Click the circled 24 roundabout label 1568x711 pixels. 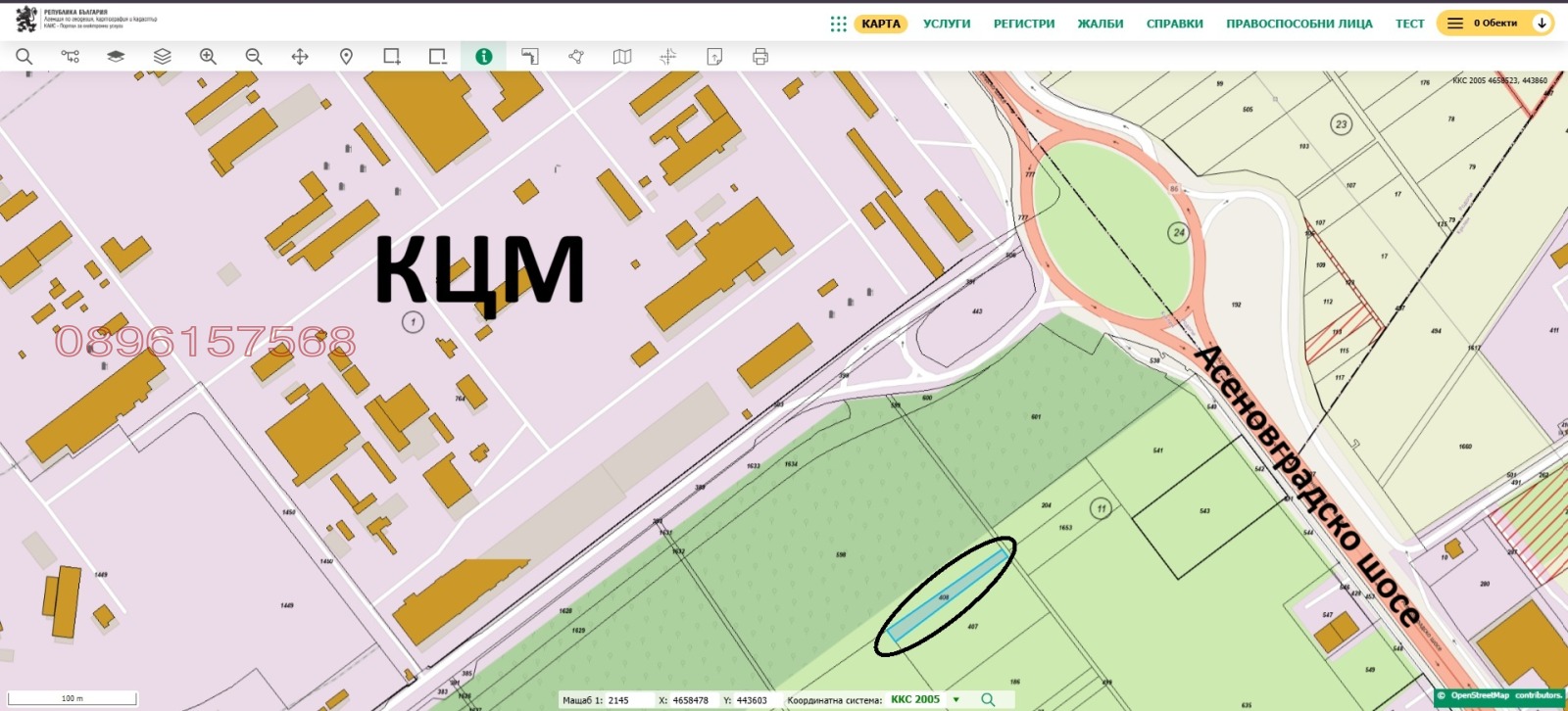[1179, 232]
